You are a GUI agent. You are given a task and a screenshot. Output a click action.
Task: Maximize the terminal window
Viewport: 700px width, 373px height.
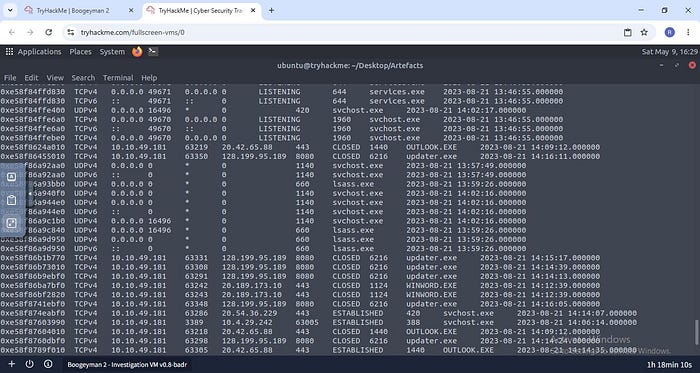[x=677, y=66]
